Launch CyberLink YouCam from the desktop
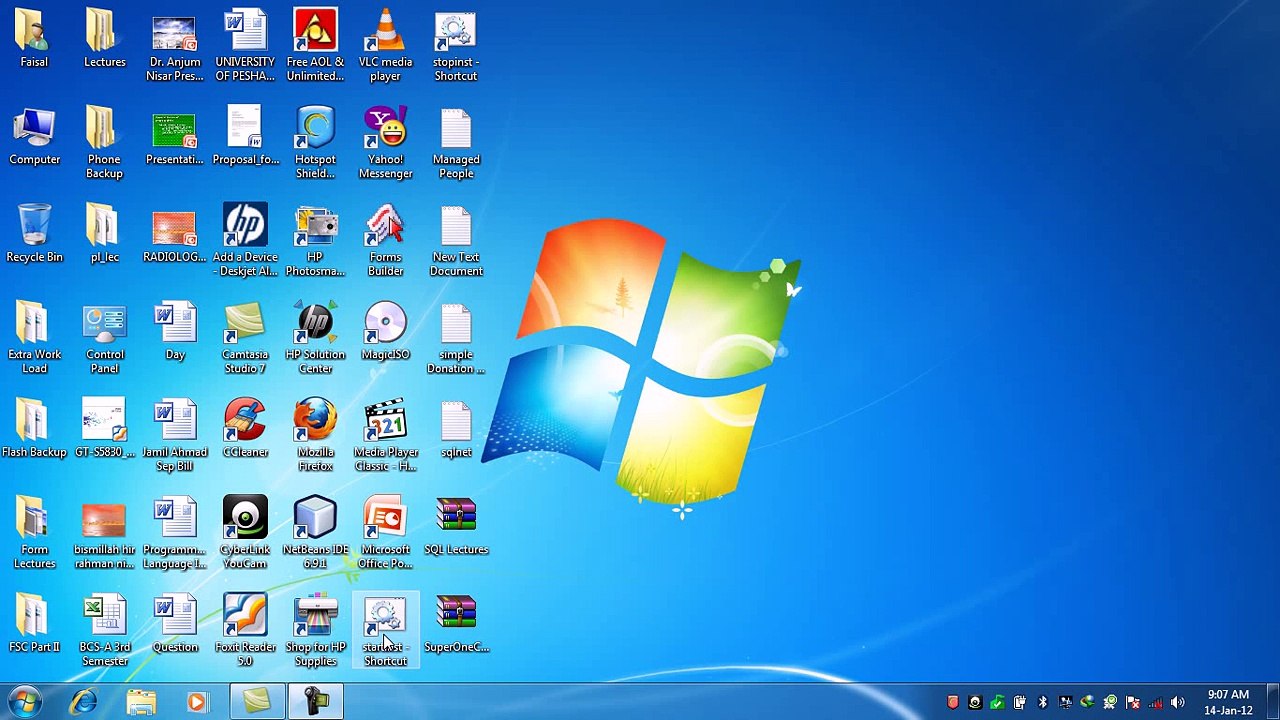The height and width of the screenshot is (720, 1280). click(245, 534)
